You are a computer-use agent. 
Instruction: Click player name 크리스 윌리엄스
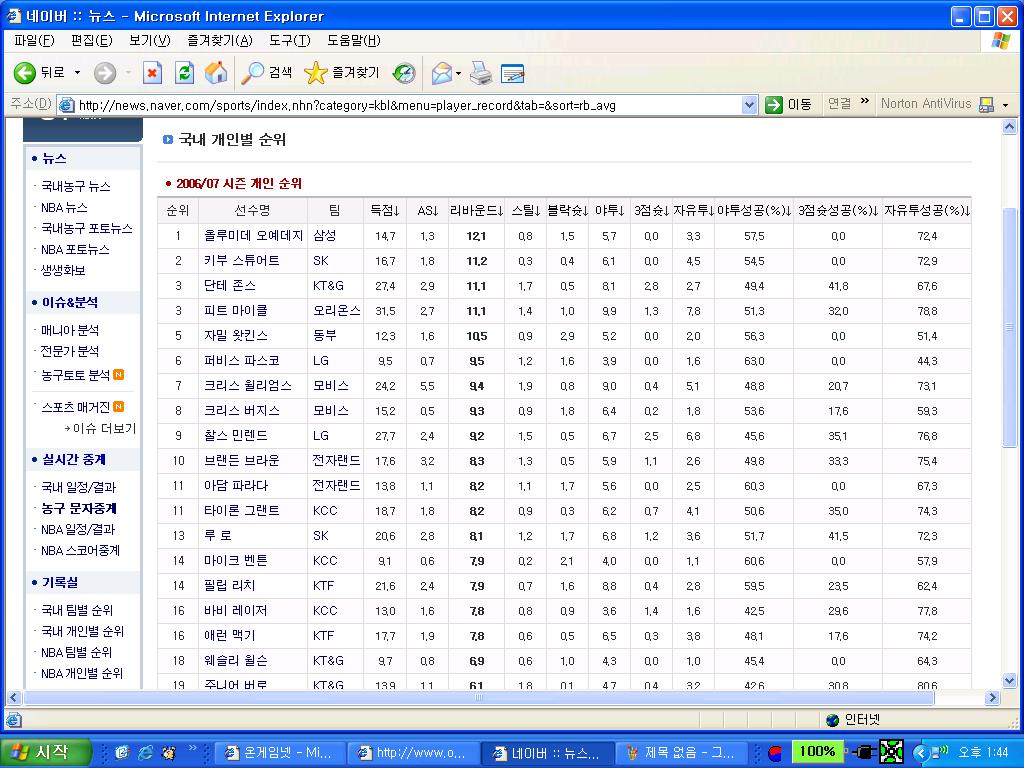[248, 386]
